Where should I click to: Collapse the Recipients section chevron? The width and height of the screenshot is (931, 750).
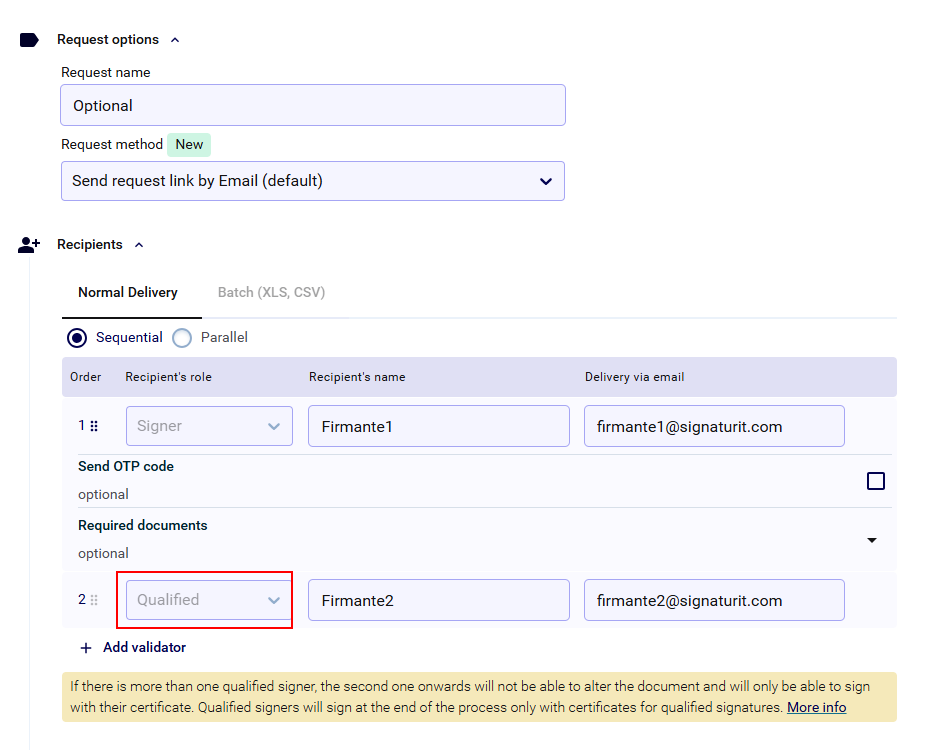(139, 245)
